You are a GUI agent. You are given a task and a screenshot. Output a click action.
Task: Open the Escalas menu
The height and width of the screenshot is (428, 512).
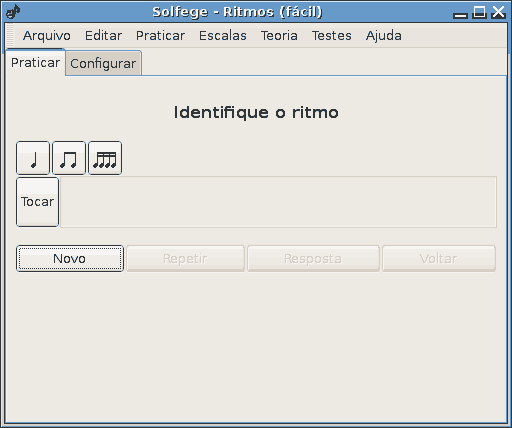pos(223,35)
